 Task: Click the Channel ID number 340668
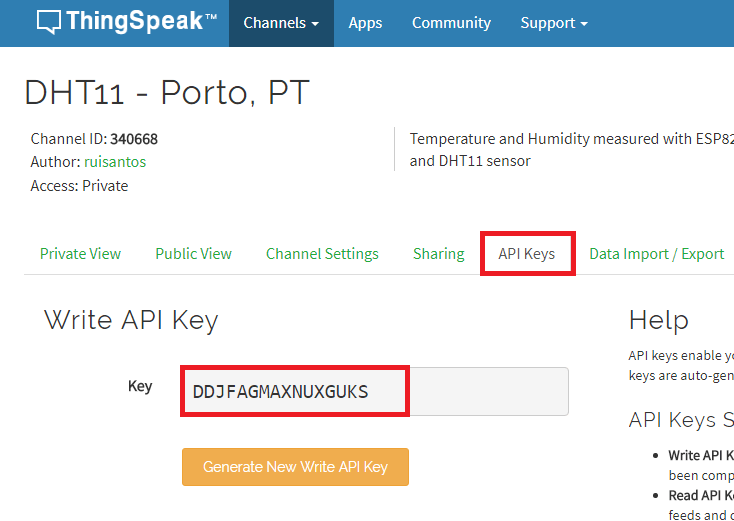pyautogui.click(x=134, y=139)
